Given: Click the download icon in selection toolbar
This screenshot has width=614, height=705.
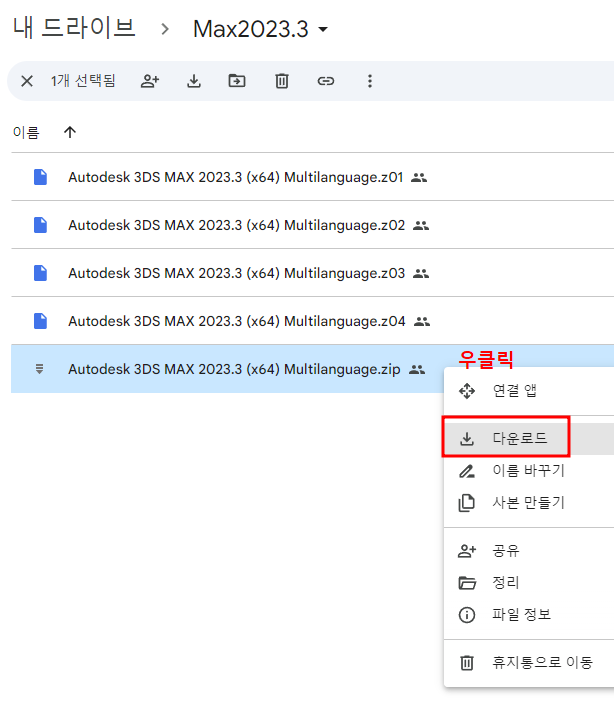Looking at the screenshot, I should [x=194, y=81].
